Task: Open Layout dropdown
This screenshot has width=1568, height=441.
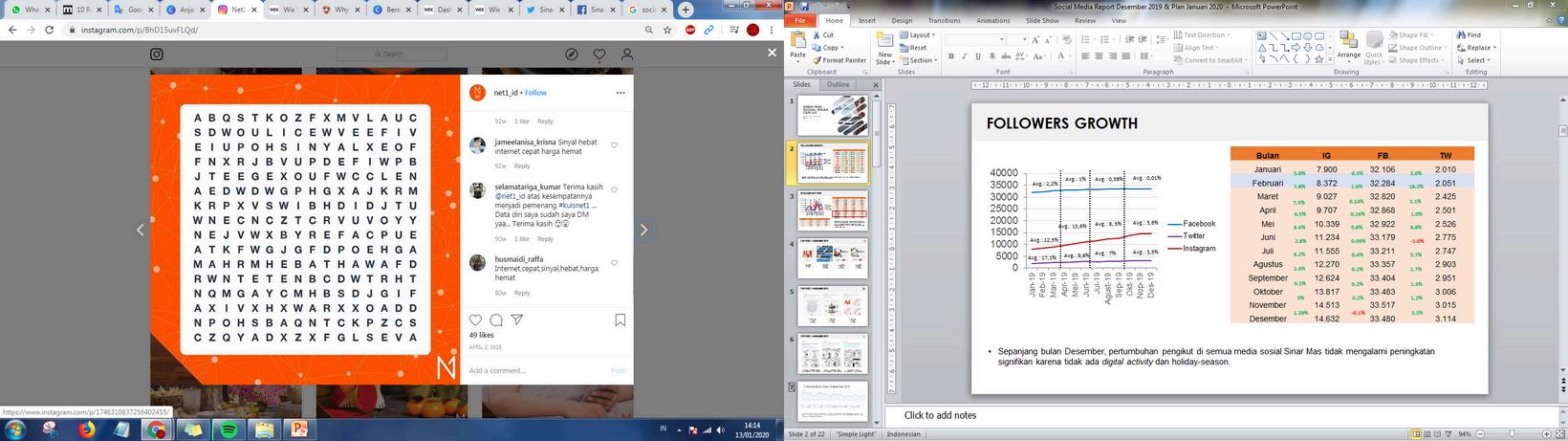Action: coord(917,35)
